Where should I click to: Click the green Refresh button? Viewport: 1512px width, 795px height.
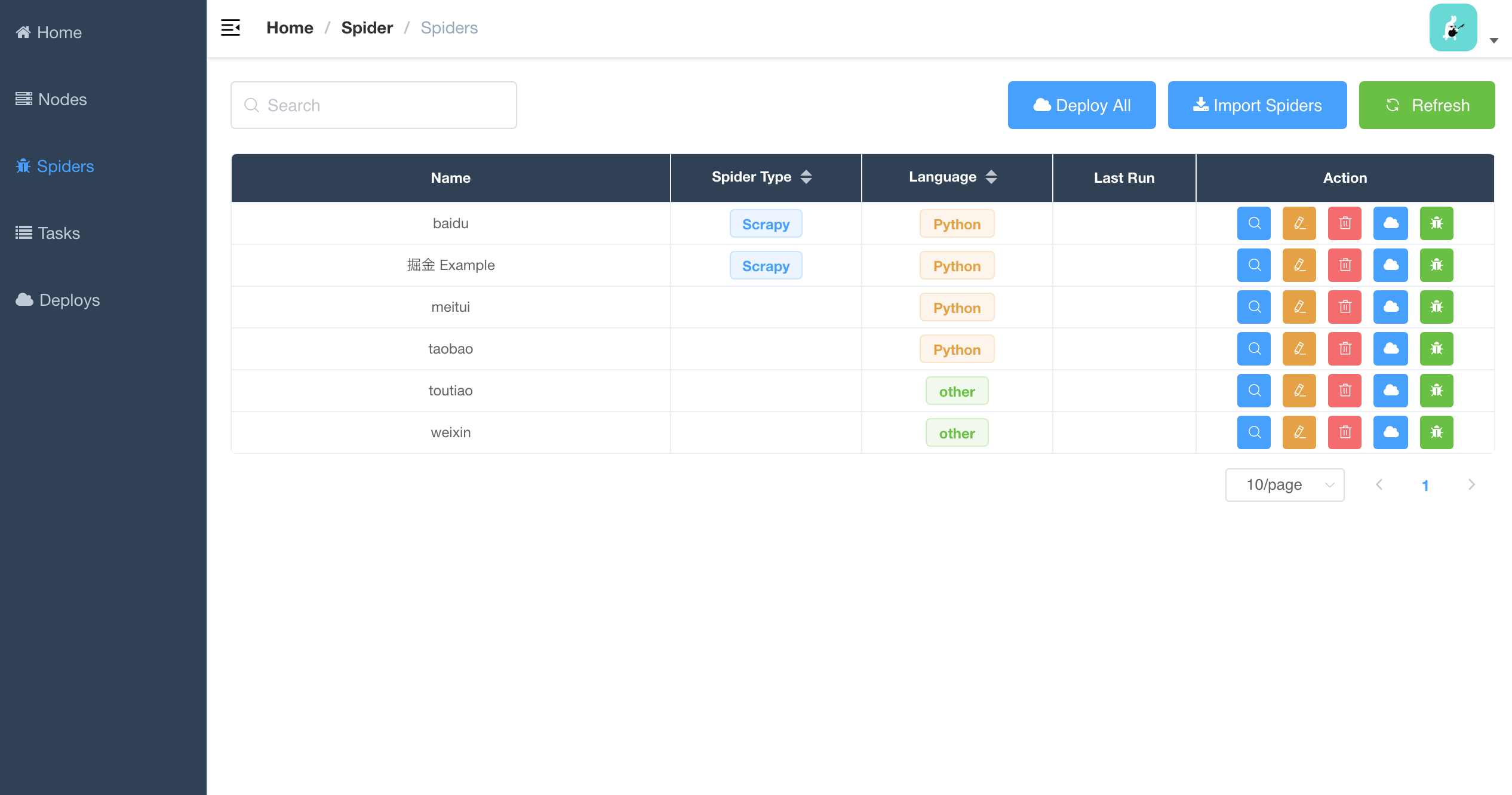[1427, 105]
